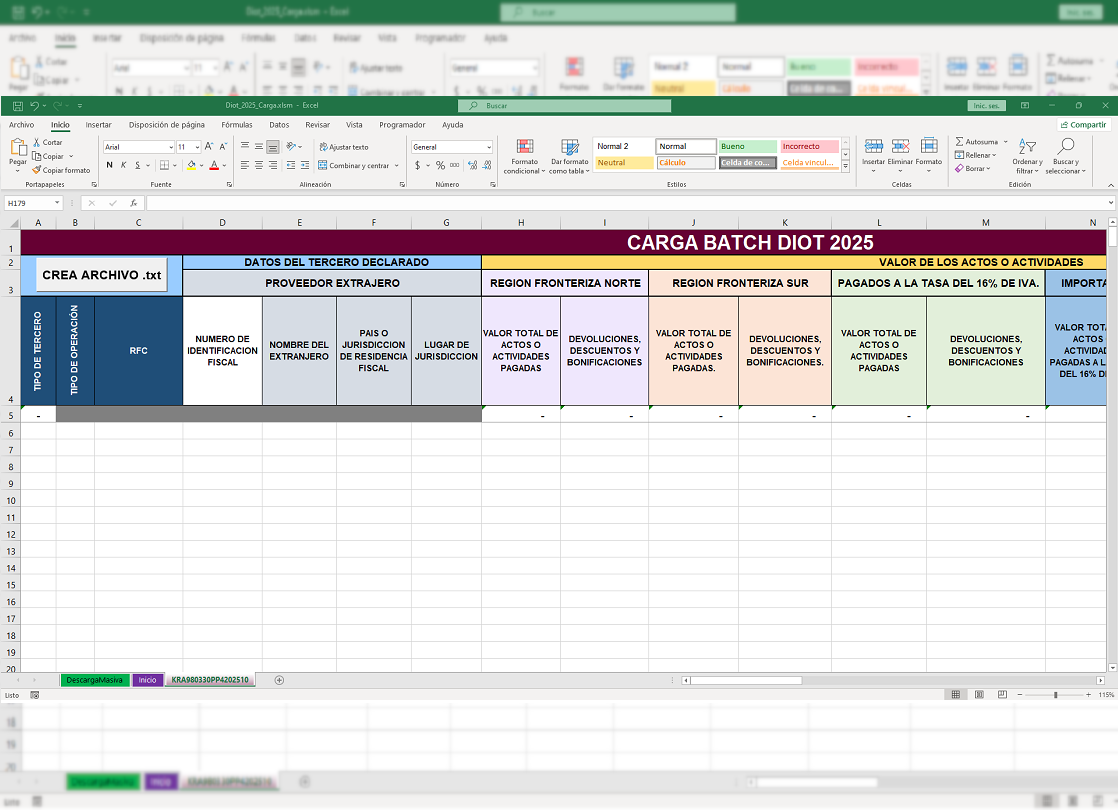This screenshot has width=1118, height=810.
Task: Open Formato condicional menu
Action: 524,157
